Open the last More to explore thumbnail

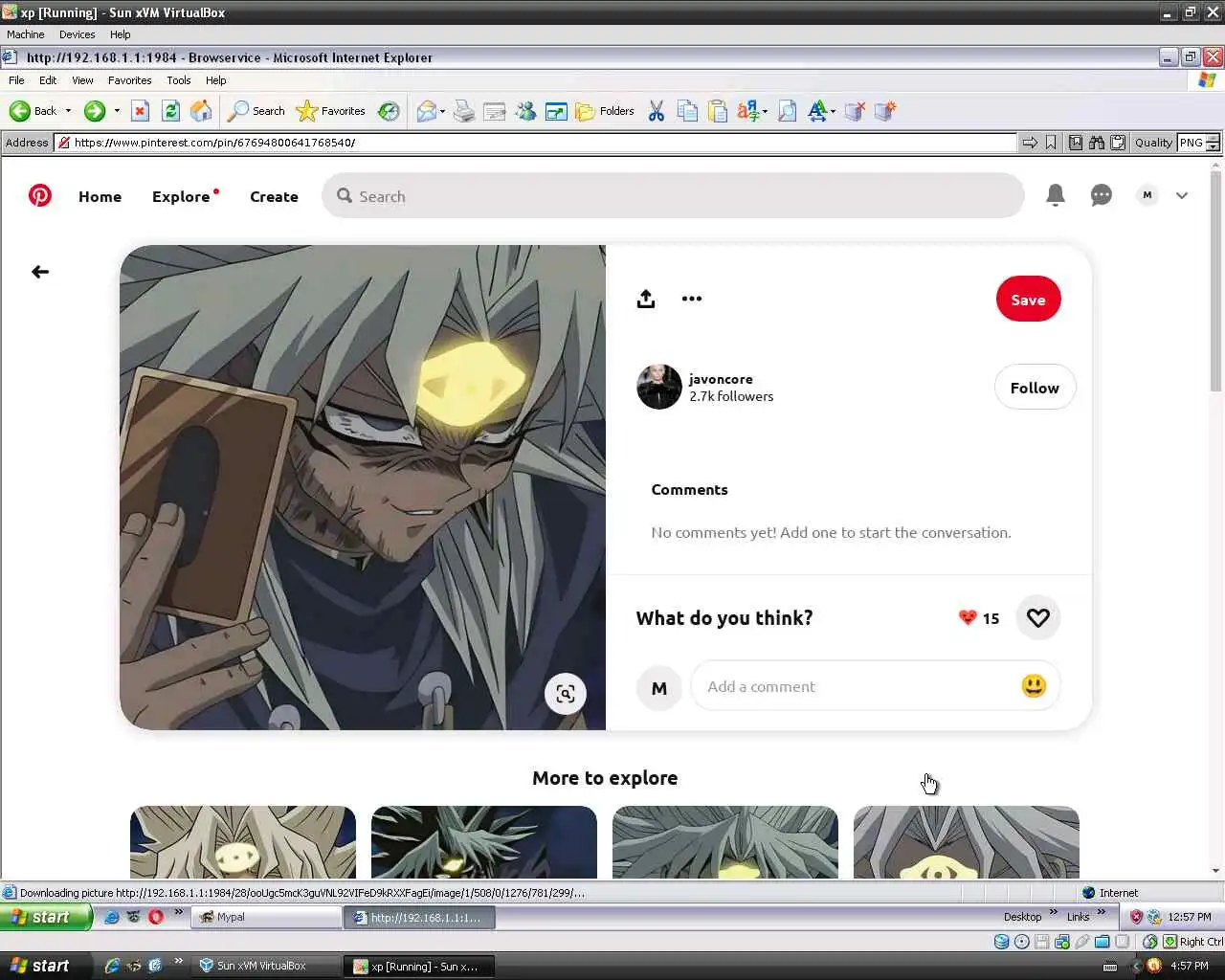tap(967, 842)
